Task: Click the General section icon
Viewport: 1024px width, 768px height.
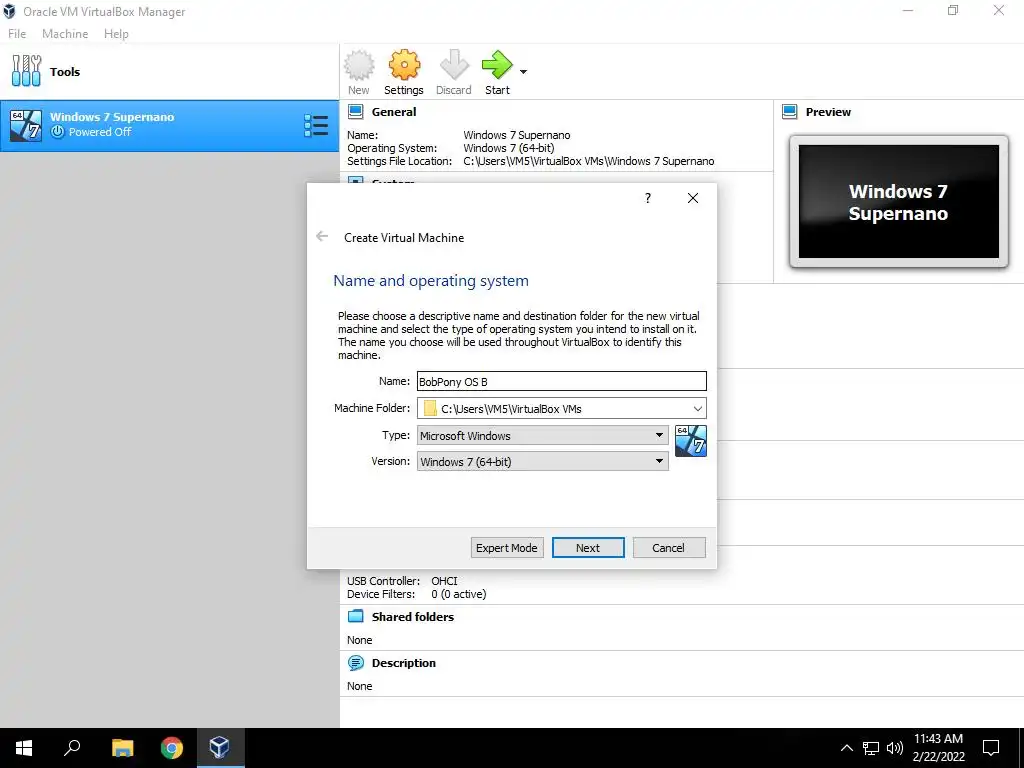Action: (355, 112)
